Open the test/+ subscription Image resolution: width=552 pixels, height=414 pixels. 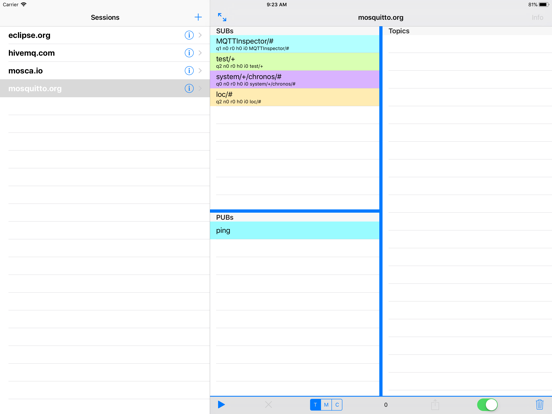tap(295, 62)
